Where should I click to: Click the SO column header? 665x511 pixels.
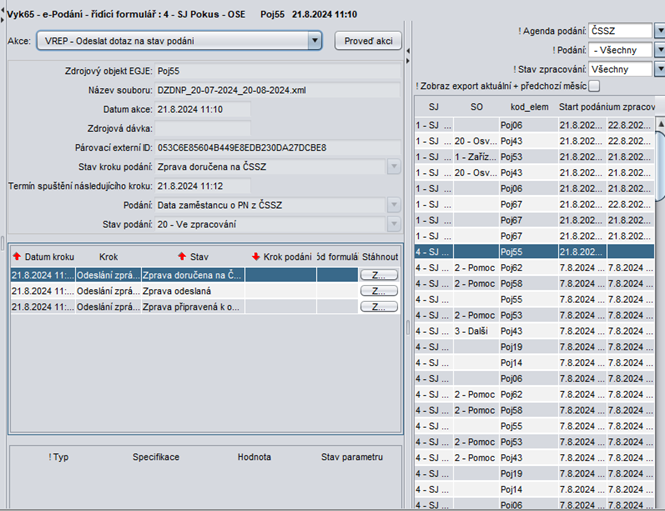pos(476,107)
